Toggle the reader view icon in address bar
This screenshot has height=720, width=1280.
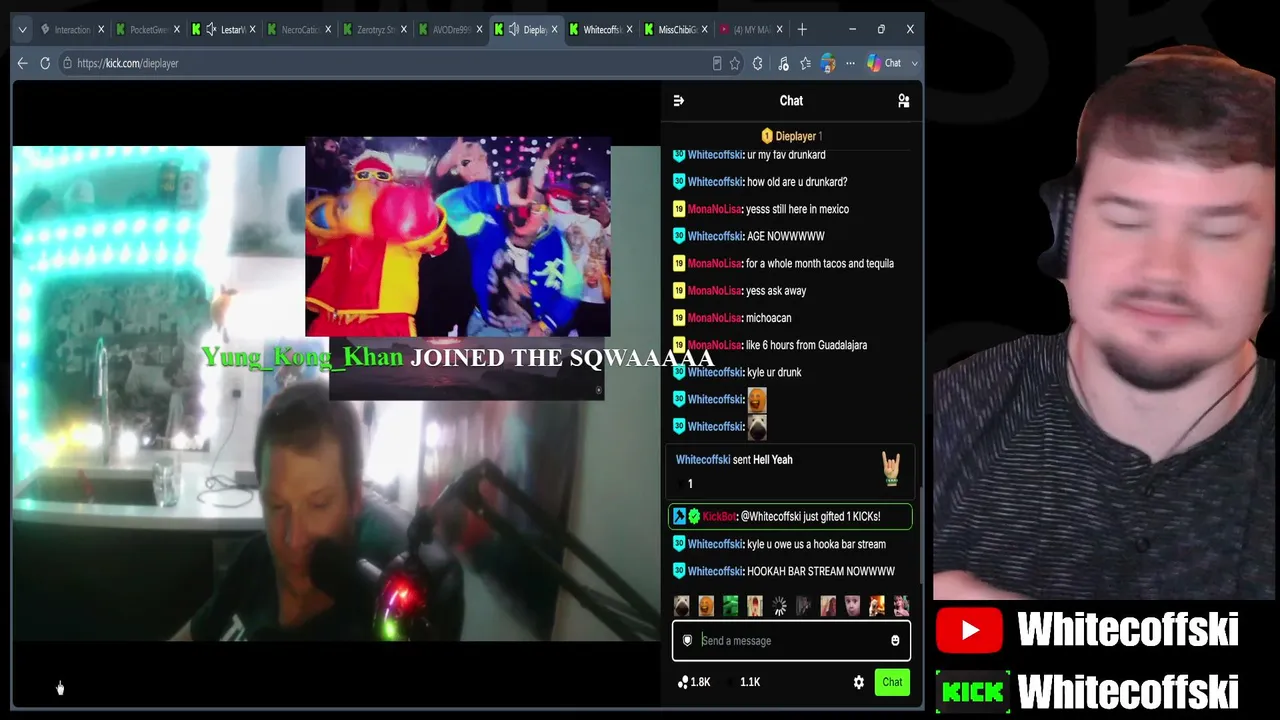coord(716,63)
